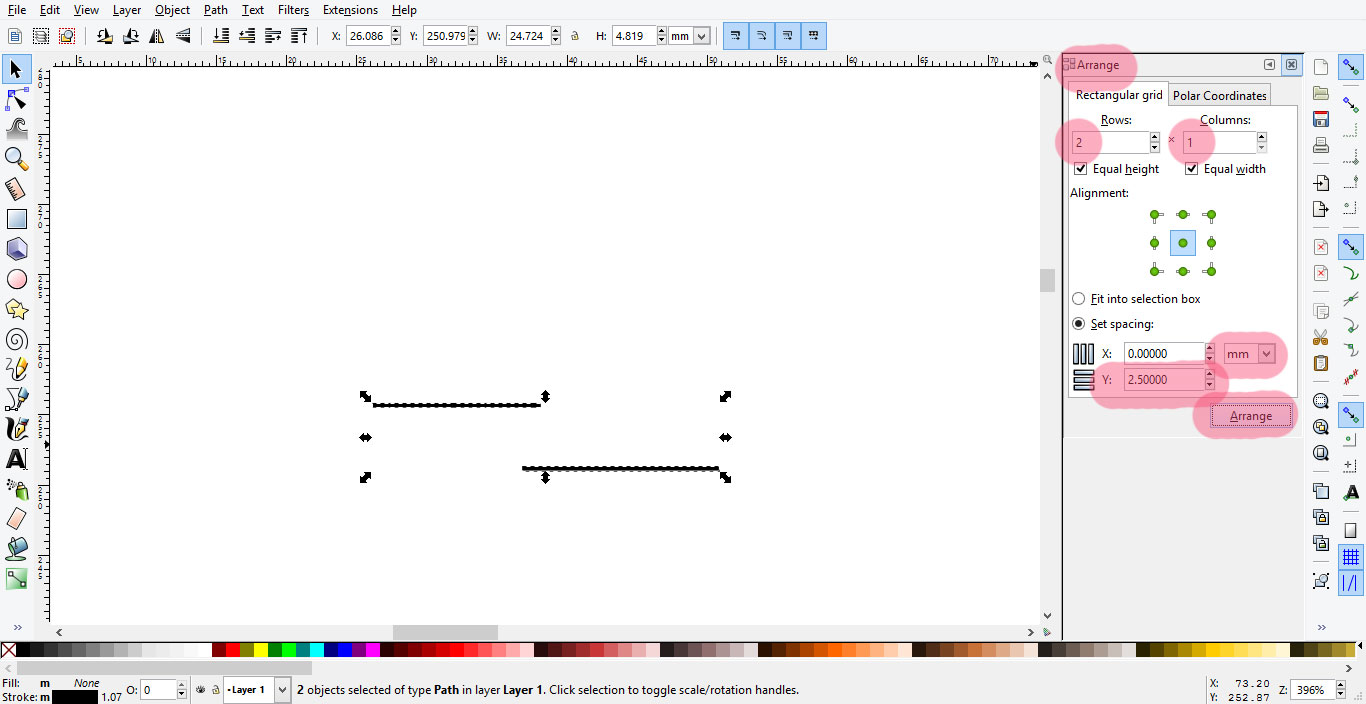Select the Bezier pen tool

click(x=16, y=399)
